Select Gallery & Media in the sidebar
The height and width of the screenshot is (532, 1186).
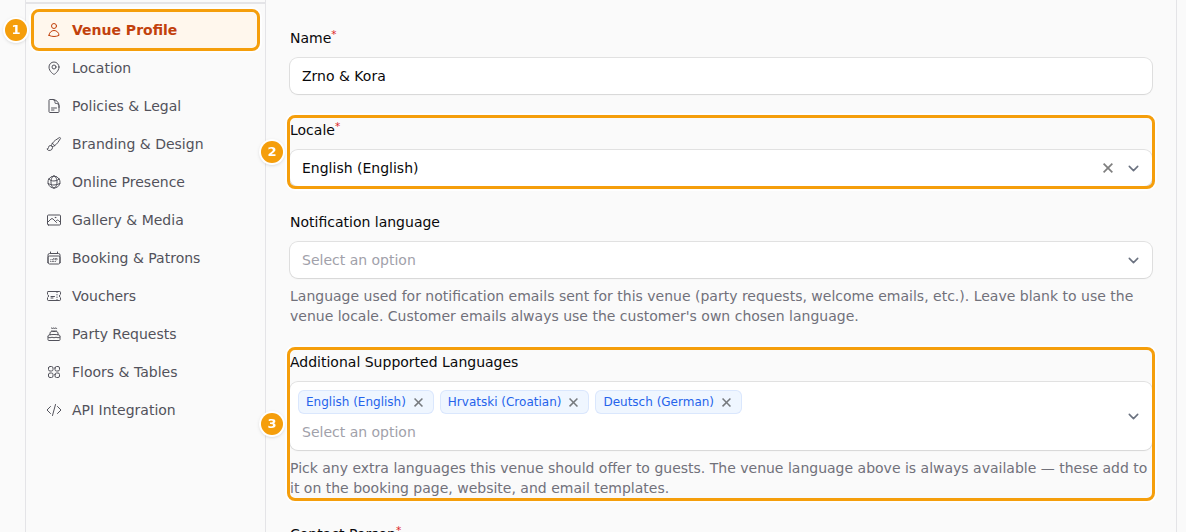pos(146,220)
